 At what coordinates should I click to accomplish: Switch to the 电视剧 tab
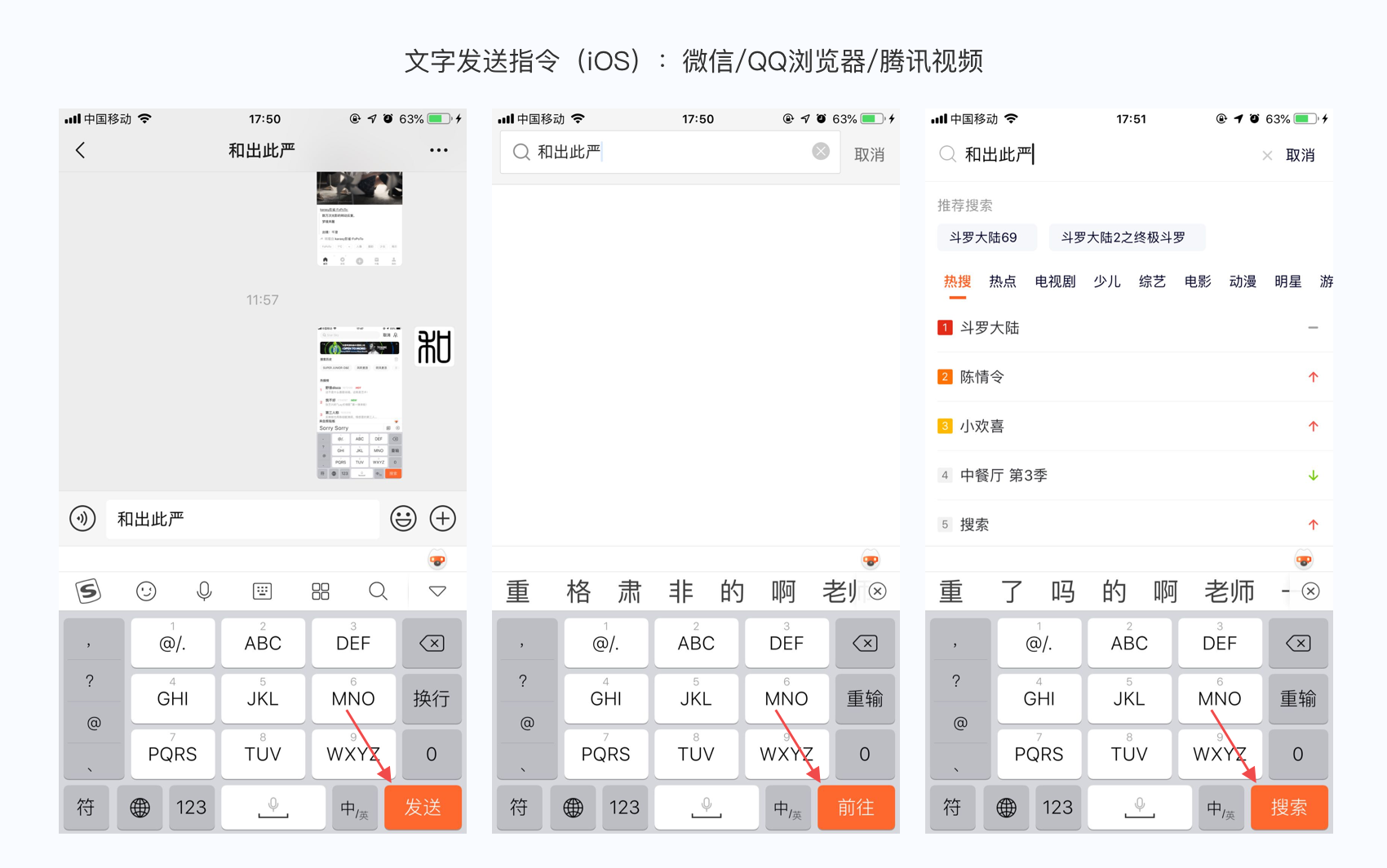point(1055,281)
